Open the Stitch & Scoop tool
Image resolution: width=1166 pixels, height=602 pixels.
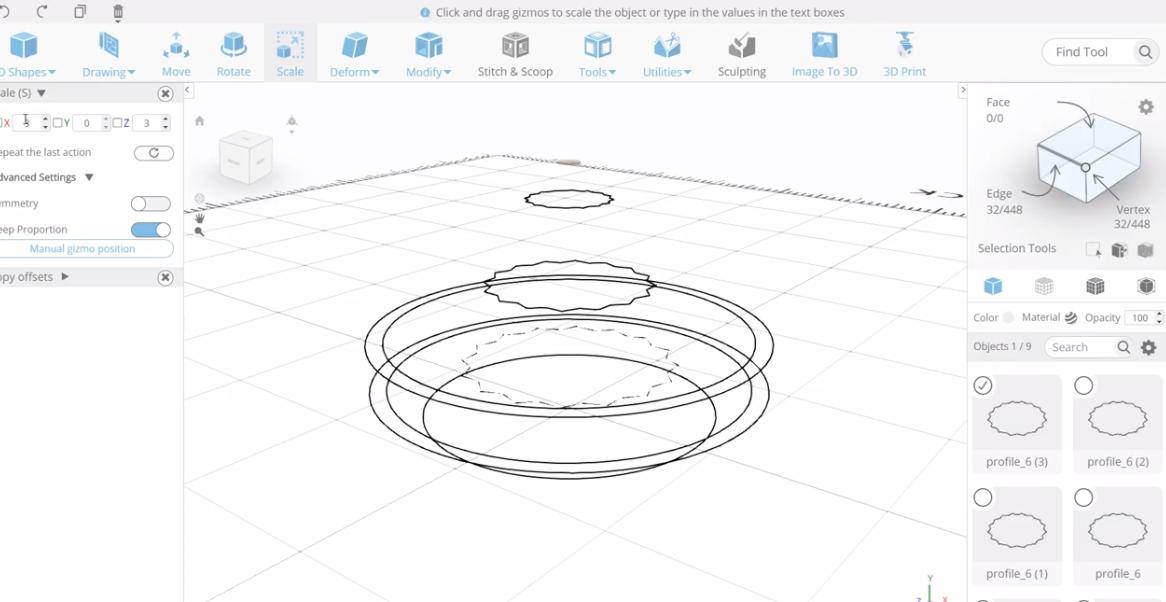coord(515,54)
